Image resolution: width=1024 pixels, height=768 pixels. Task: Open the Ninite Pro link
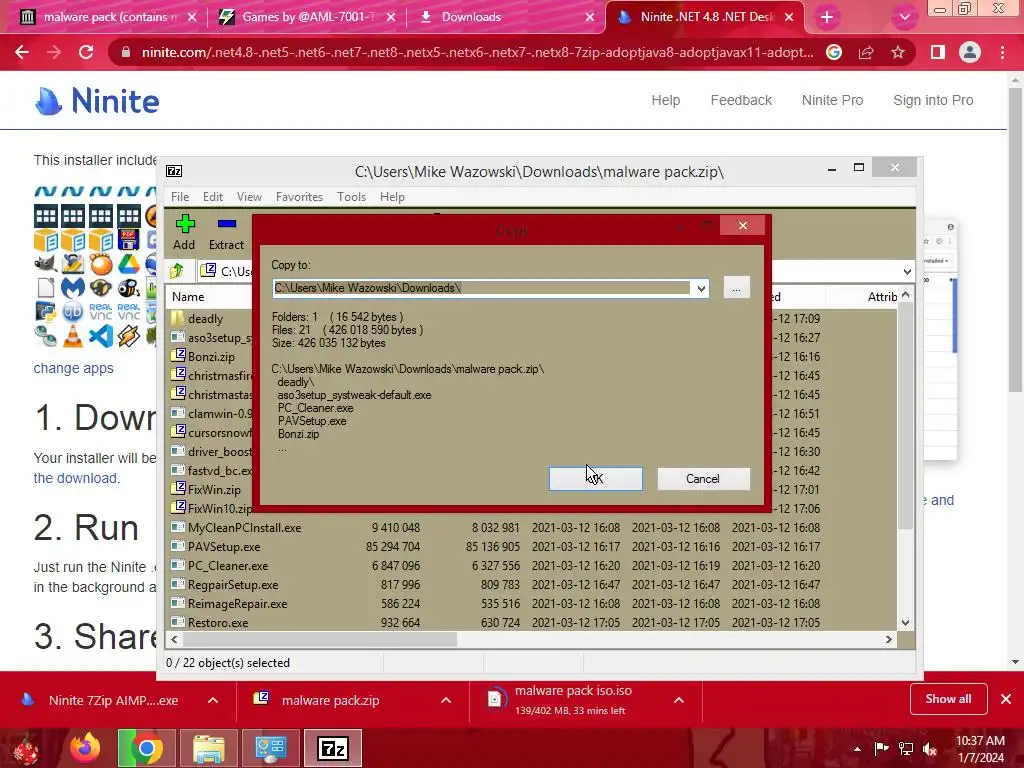[832, 100]
